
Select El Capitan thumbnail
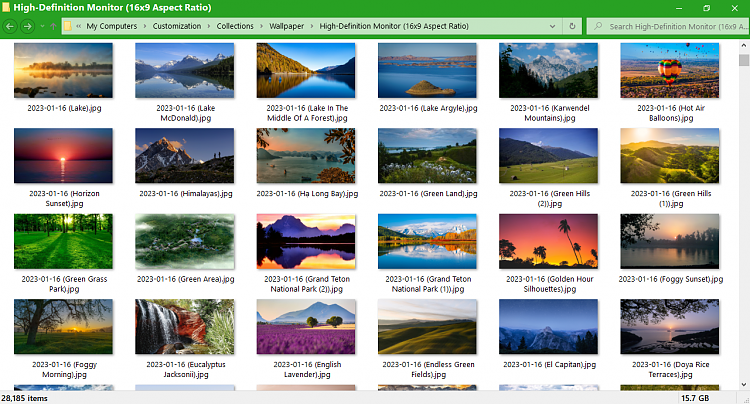[x=548, y=327]
